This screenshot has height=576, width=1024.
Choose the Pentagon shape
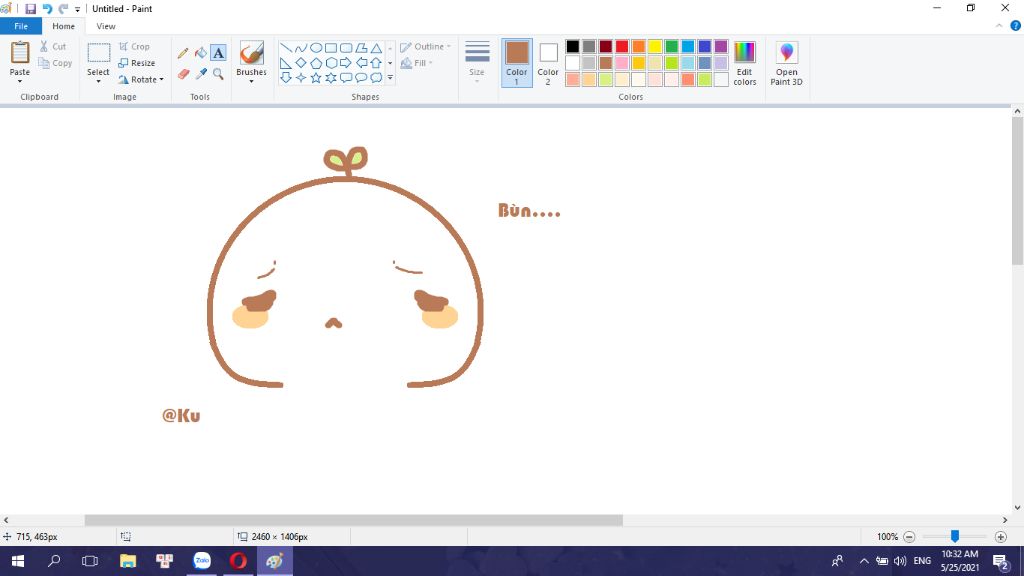tap(315, 63)
